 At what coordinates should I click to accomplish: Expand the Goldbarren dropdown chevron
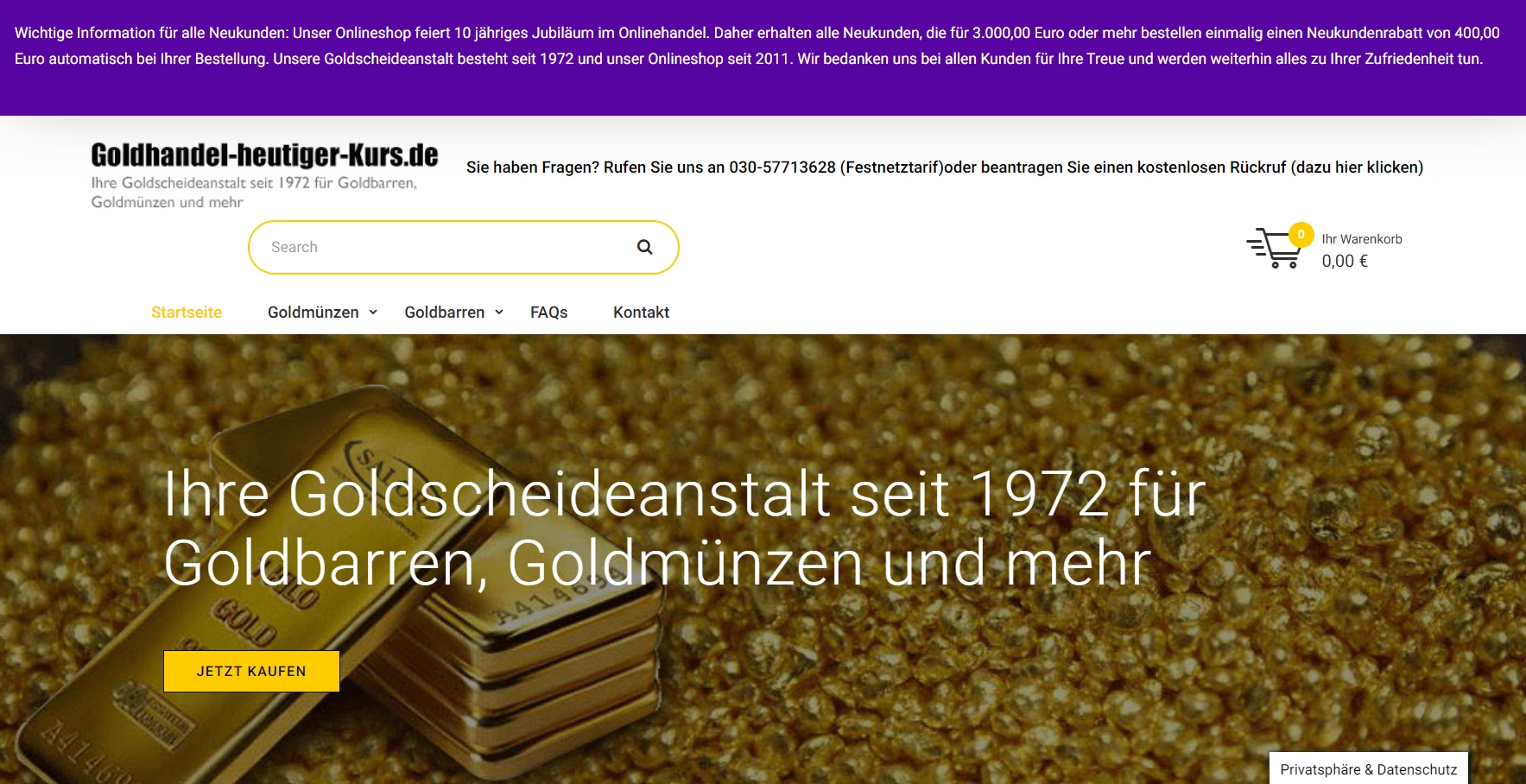click(499, 313)
